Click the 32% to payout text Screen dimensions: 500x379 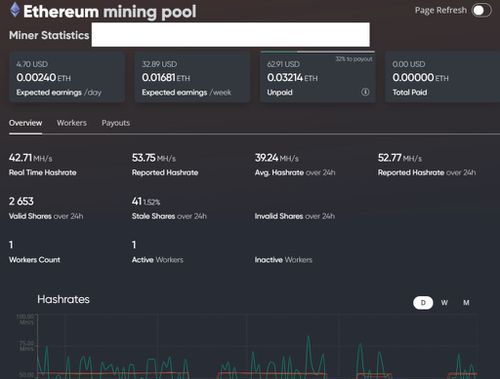pyautogui.click(x=354, y=59)
